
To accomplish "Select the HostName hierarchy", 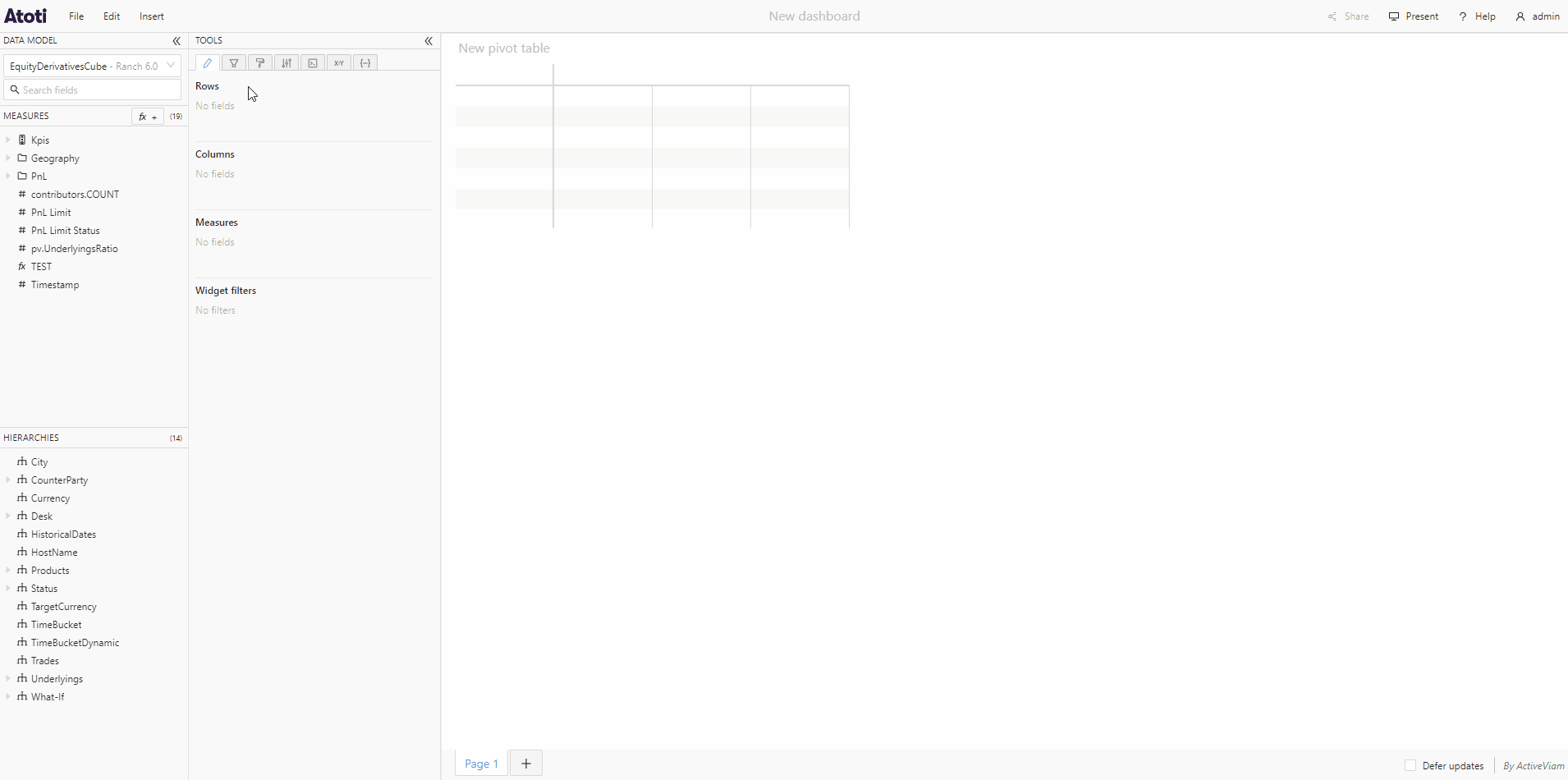I will pos(54,553).
